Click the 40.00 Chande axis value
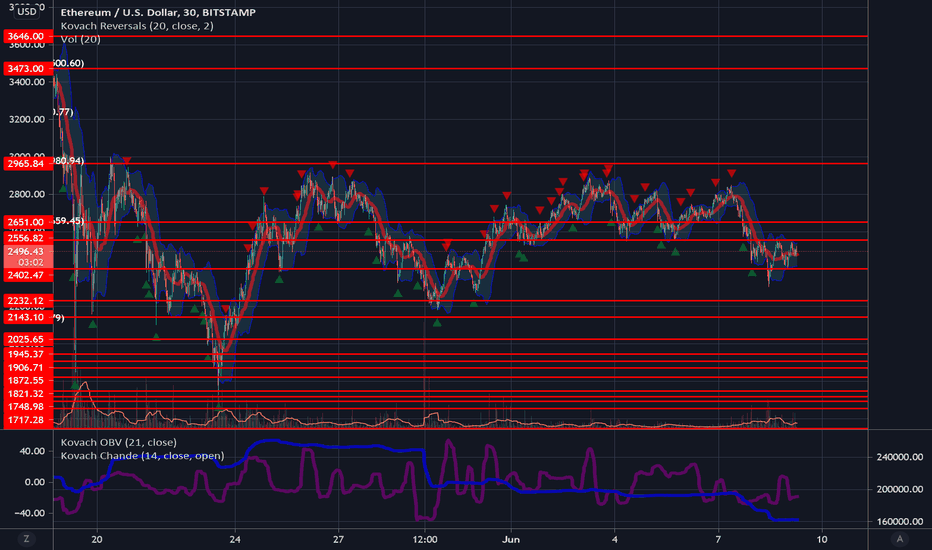The width and height of the screenshot is (932, 550). (32, 451)
